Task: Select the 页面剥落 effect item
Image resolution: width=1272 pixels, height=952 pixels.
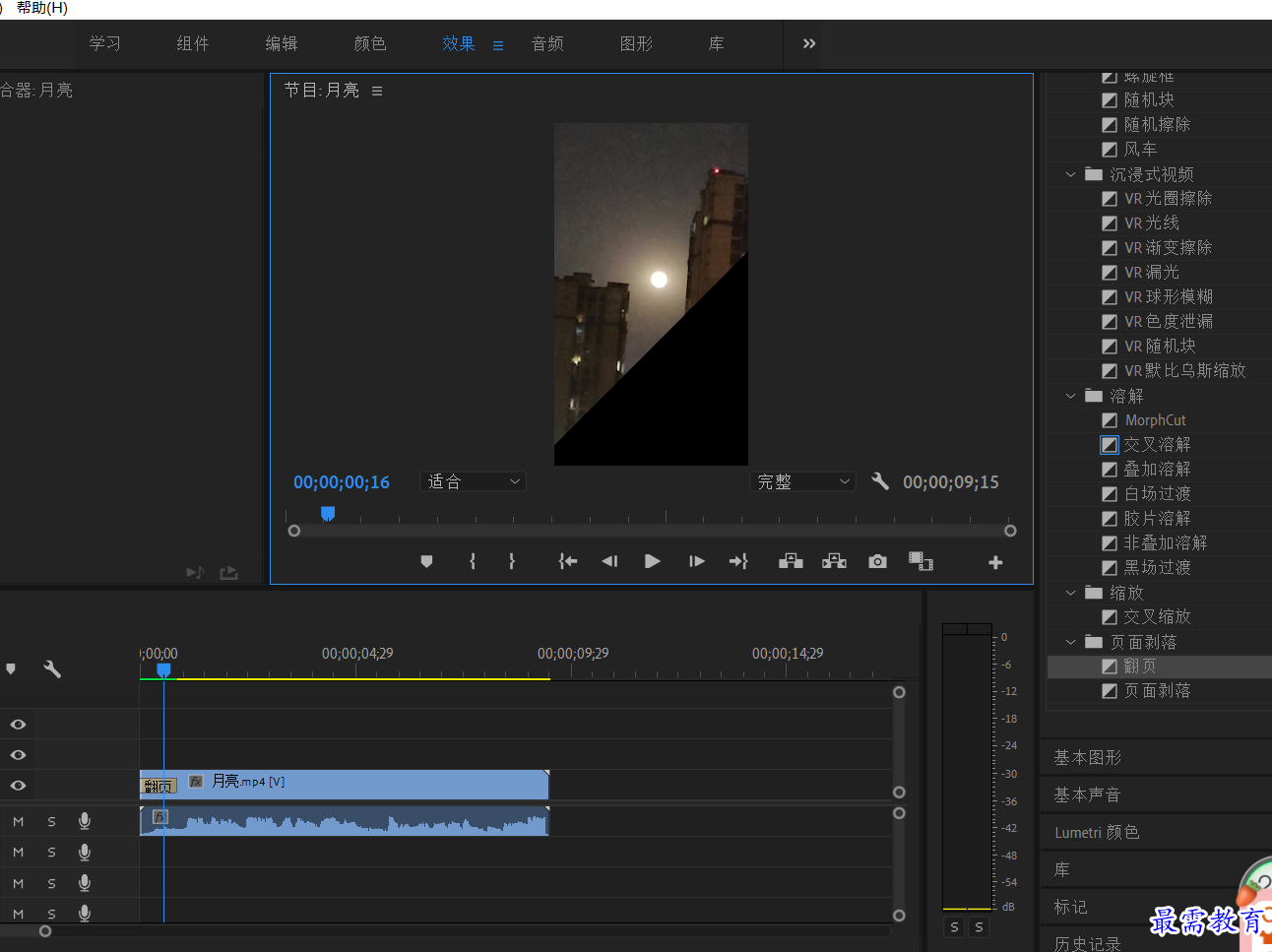Action: 1157,691
